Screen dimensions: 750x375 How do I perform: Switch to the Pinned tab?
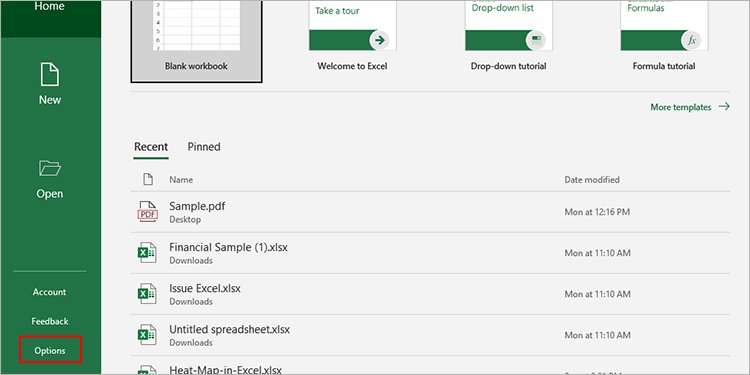coord(204,147)
